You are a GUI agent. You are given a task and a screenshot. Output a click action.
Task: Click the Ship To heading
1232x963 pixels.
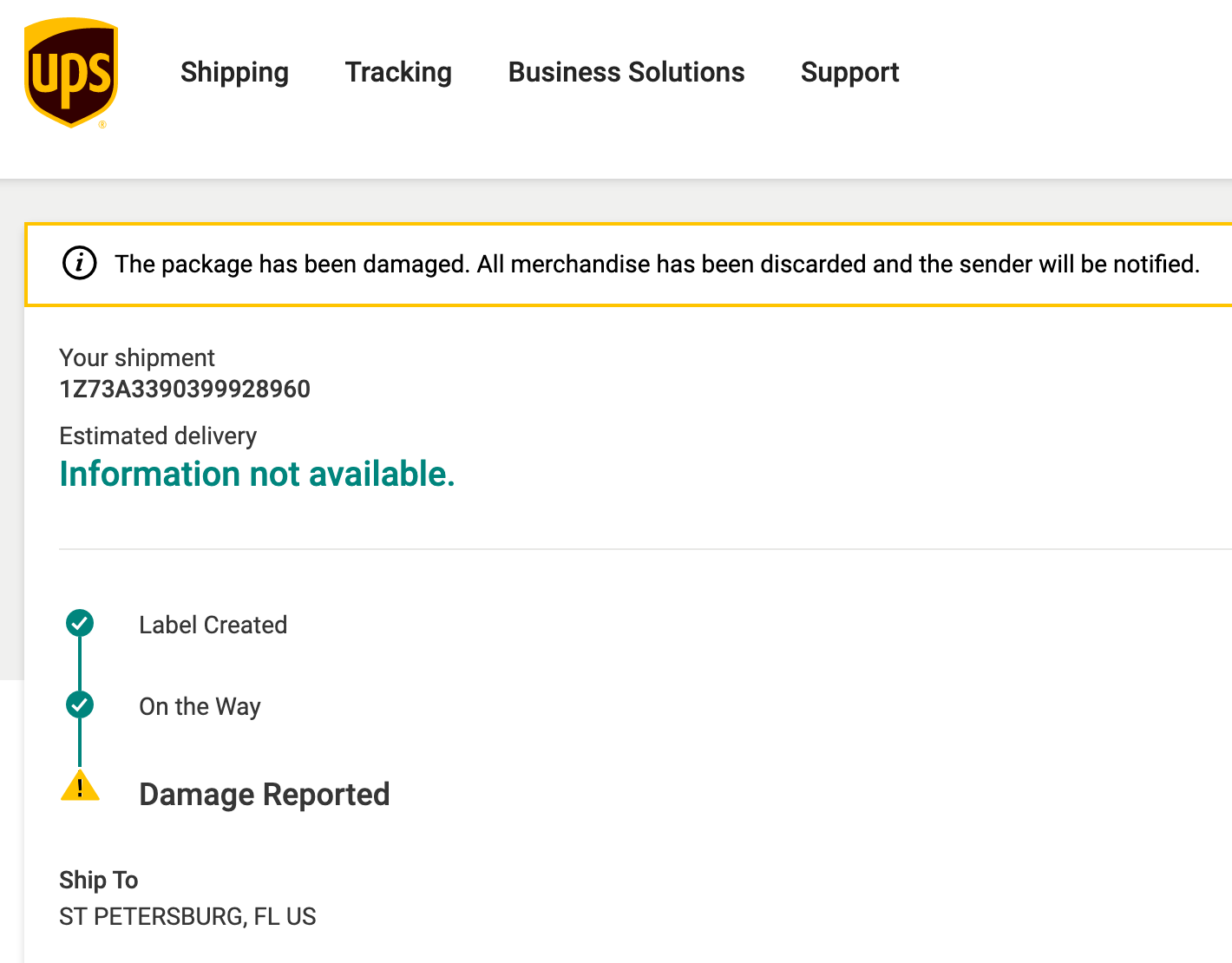[x=98, y=880]
